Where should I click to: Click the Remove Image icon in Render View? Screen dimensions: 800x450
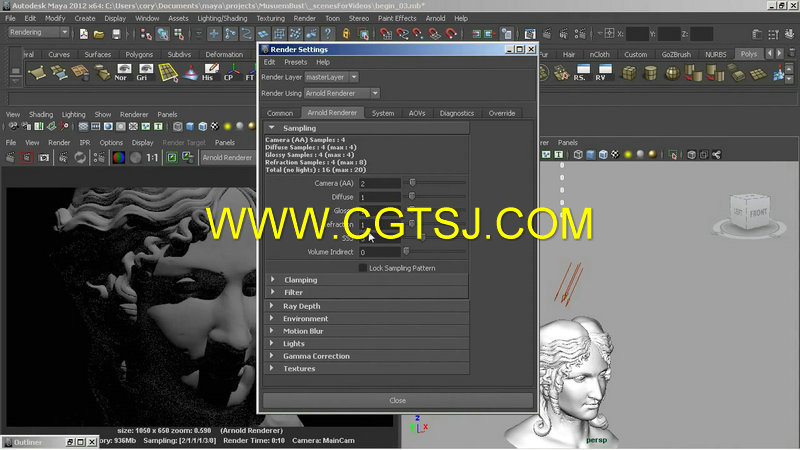tap(188, 158)
